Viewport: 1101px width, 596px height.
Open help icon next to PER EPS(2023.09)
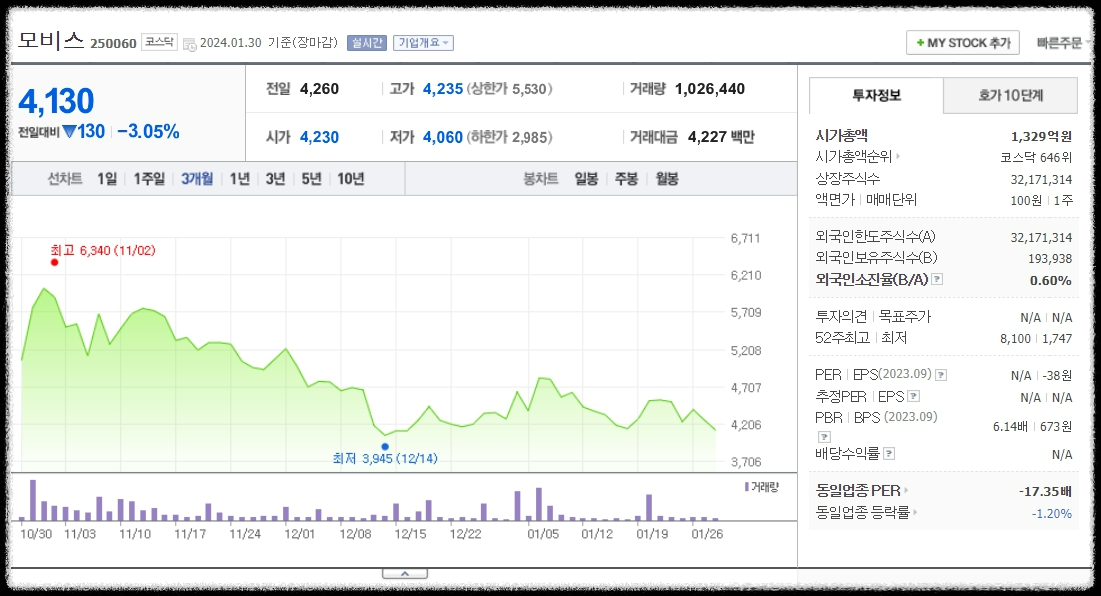(941, 375)
